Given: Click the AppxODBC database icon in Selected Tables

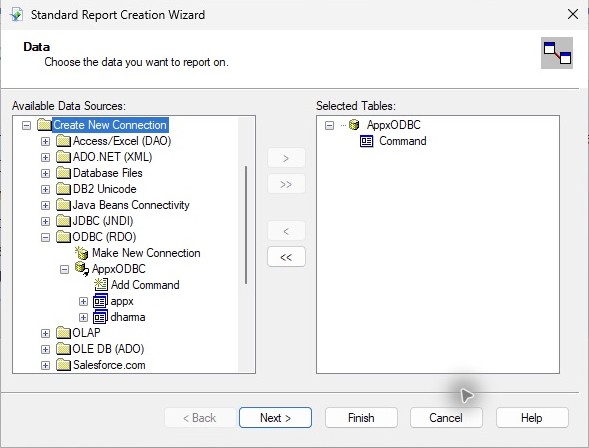Looking at the screenshot, I should pyautogui.click(x=354, y=125).
